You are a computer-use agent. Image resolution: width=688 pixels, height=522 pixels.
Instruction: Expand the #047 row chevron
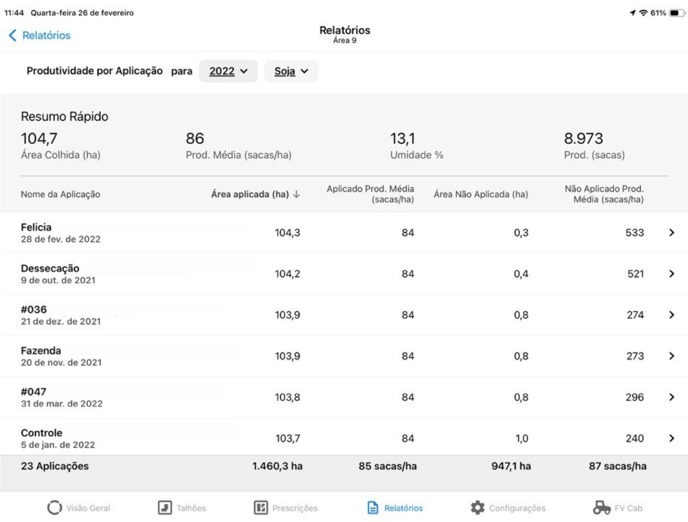(x=671, y=397)
